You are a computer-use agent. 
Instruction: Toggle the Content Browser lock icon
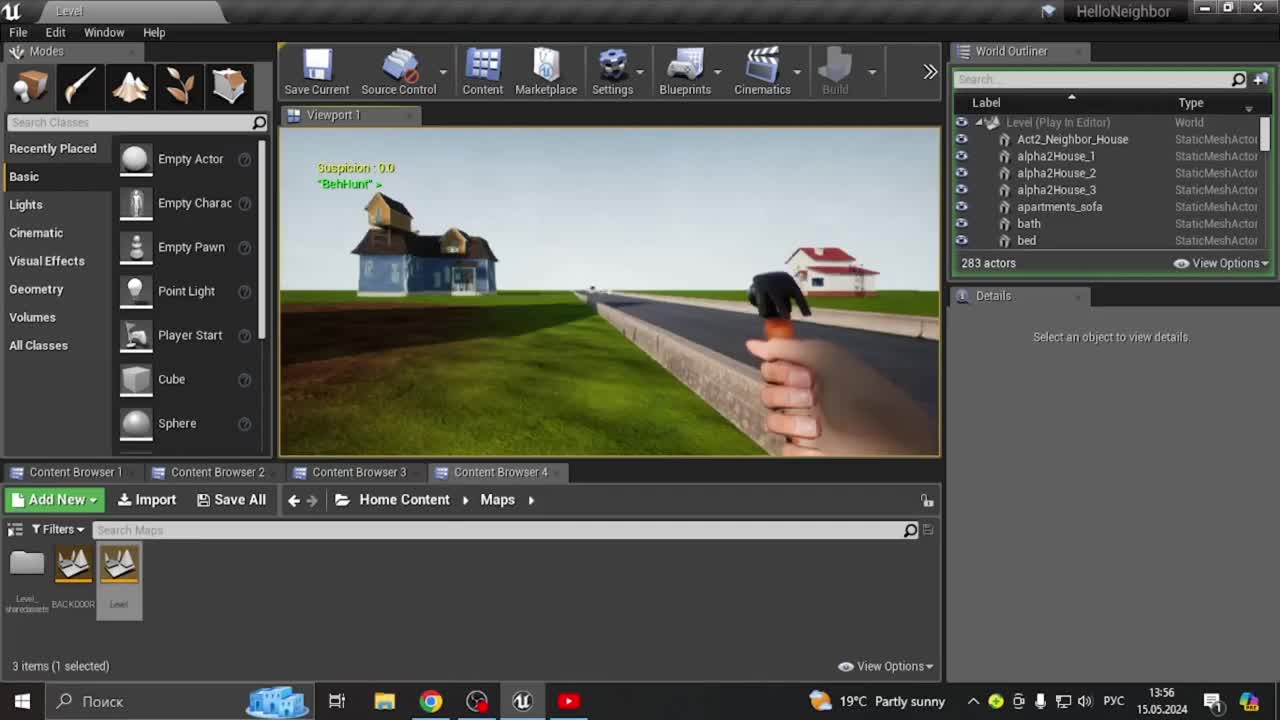click(927, 500)
